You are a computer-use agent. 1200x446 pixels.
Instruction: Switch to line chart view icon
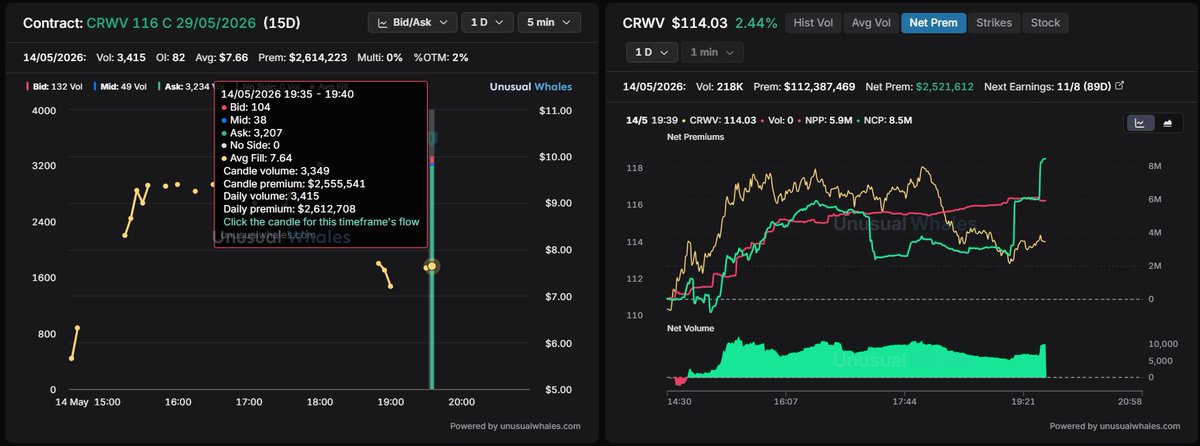point(1139,122)
